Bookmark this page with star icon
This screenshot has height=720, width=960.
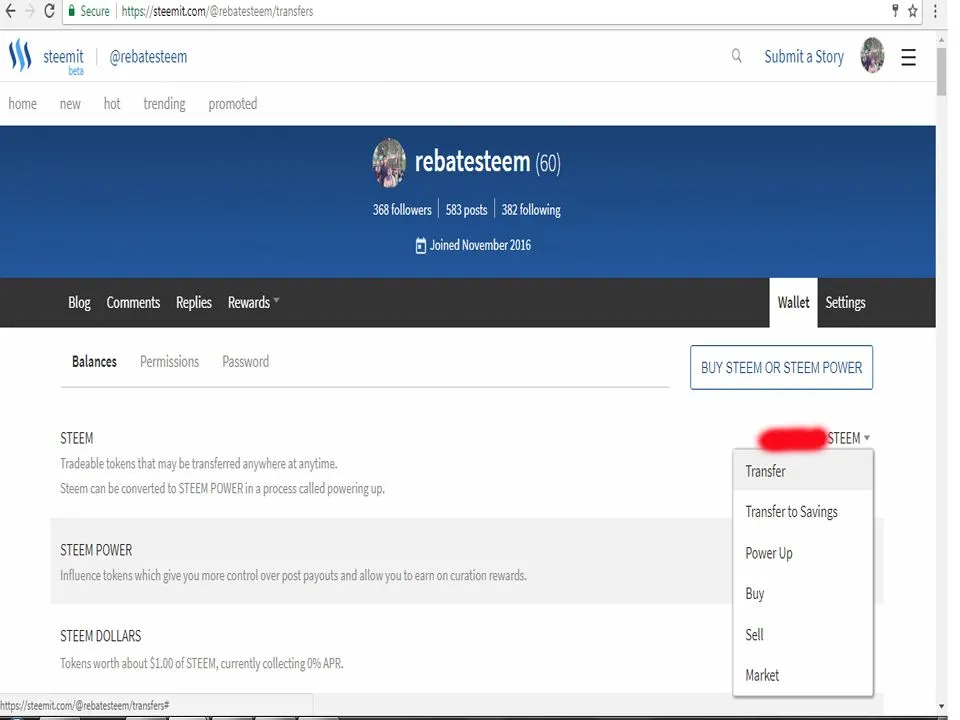(x=912, y=10)
